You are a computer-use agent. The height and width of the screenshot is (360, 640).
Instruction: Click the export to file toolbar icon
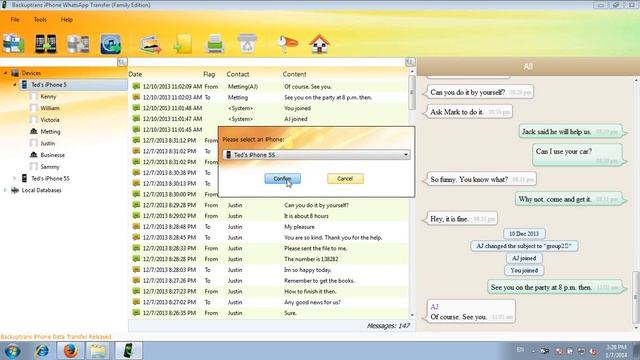182,44
